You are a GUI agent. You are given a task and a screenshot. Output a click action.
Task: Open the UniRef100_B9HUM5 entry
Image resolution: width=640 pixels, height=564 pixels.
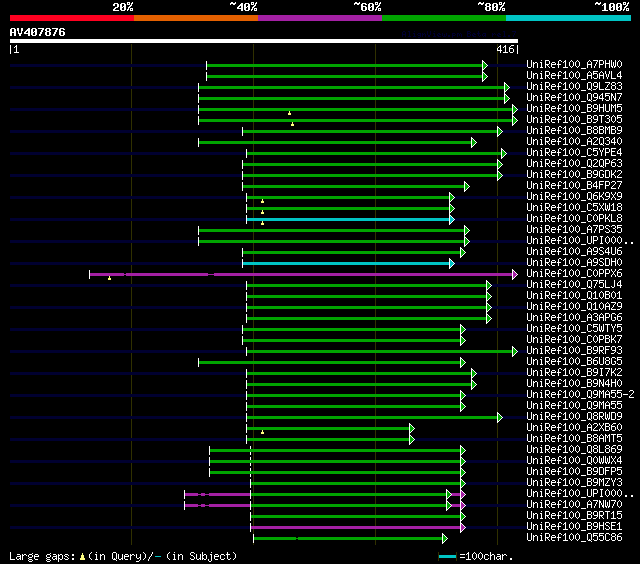pyautogui.click(x=574, y=109)
